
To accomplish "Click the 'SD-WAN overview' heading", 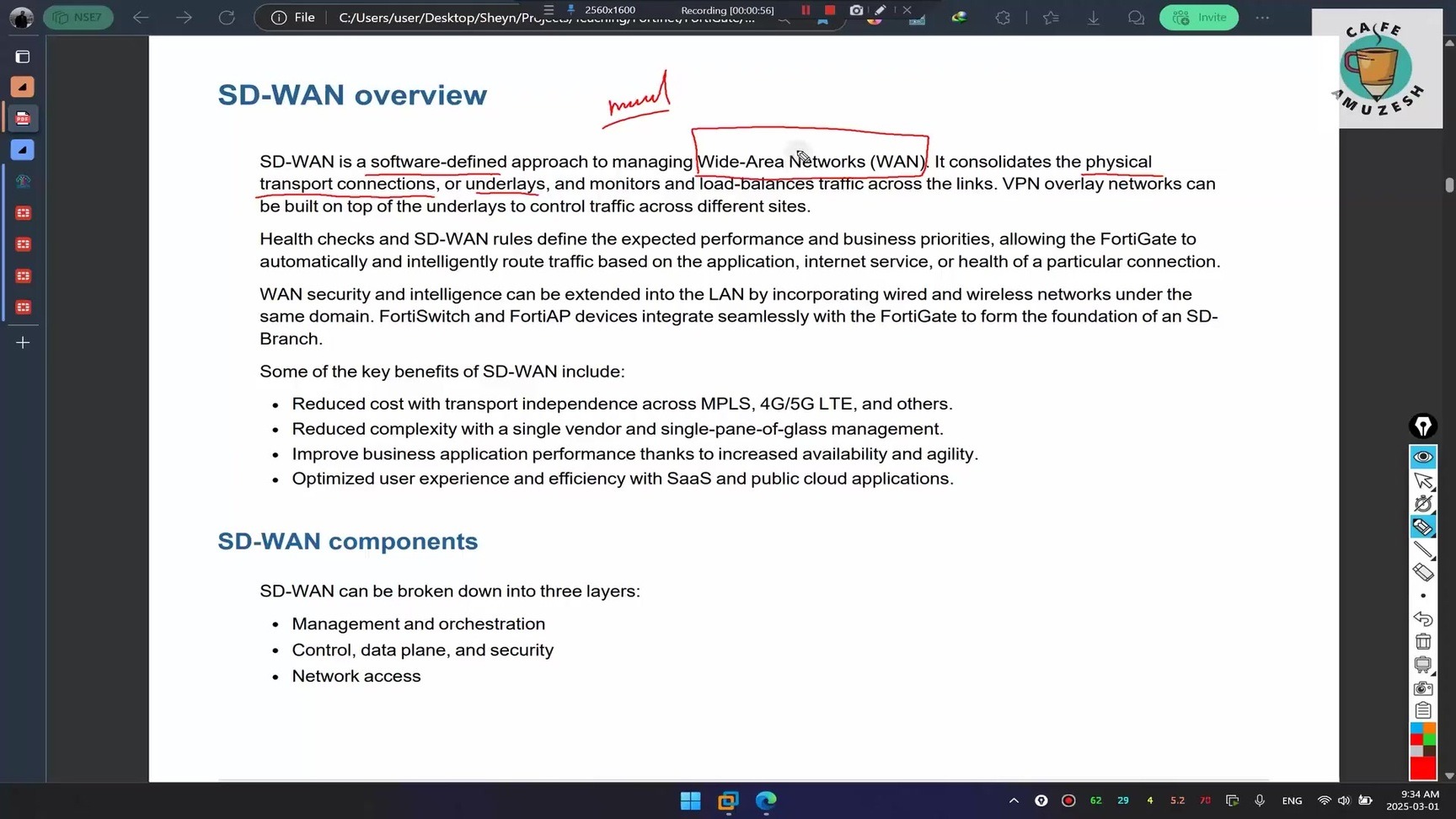I will (x=352, y=95).
